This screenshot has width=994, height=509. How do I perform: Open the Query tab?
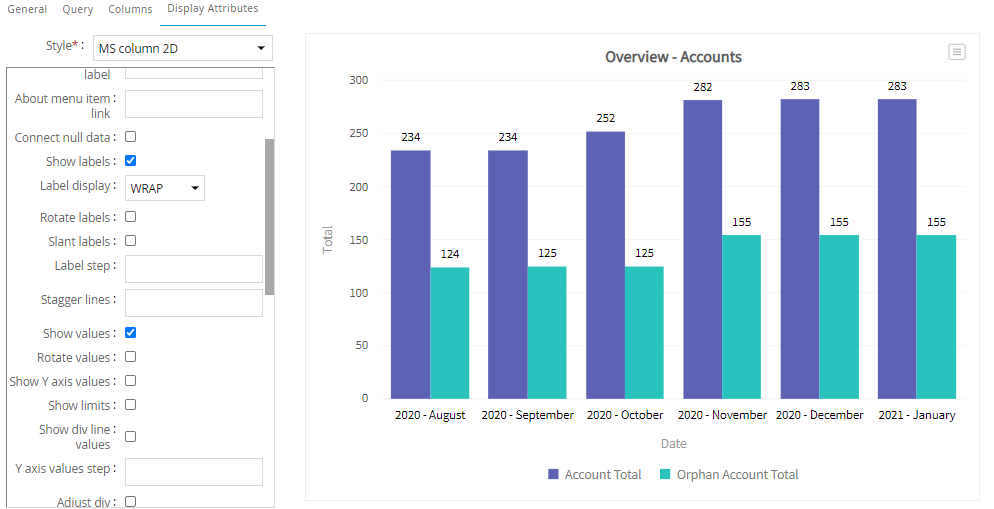[x=78, y=10]
